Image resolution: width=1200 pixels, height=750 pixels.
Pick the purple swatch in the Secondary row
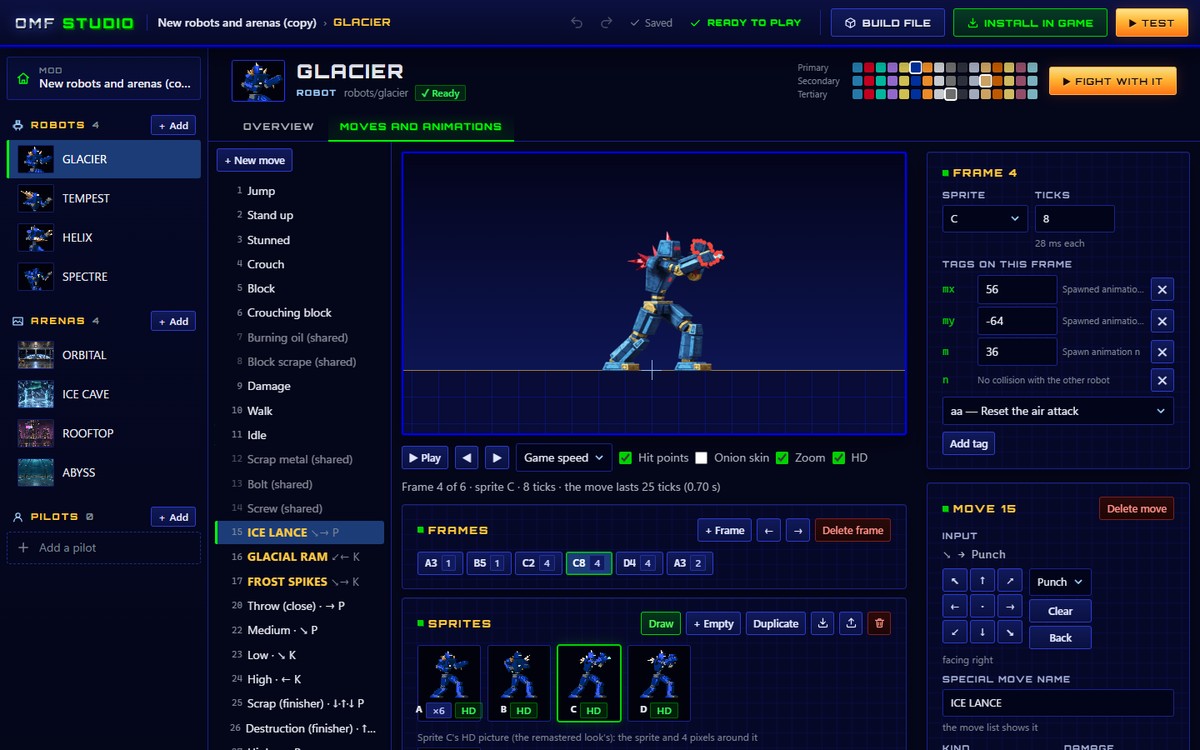click(x=893, y=81)
